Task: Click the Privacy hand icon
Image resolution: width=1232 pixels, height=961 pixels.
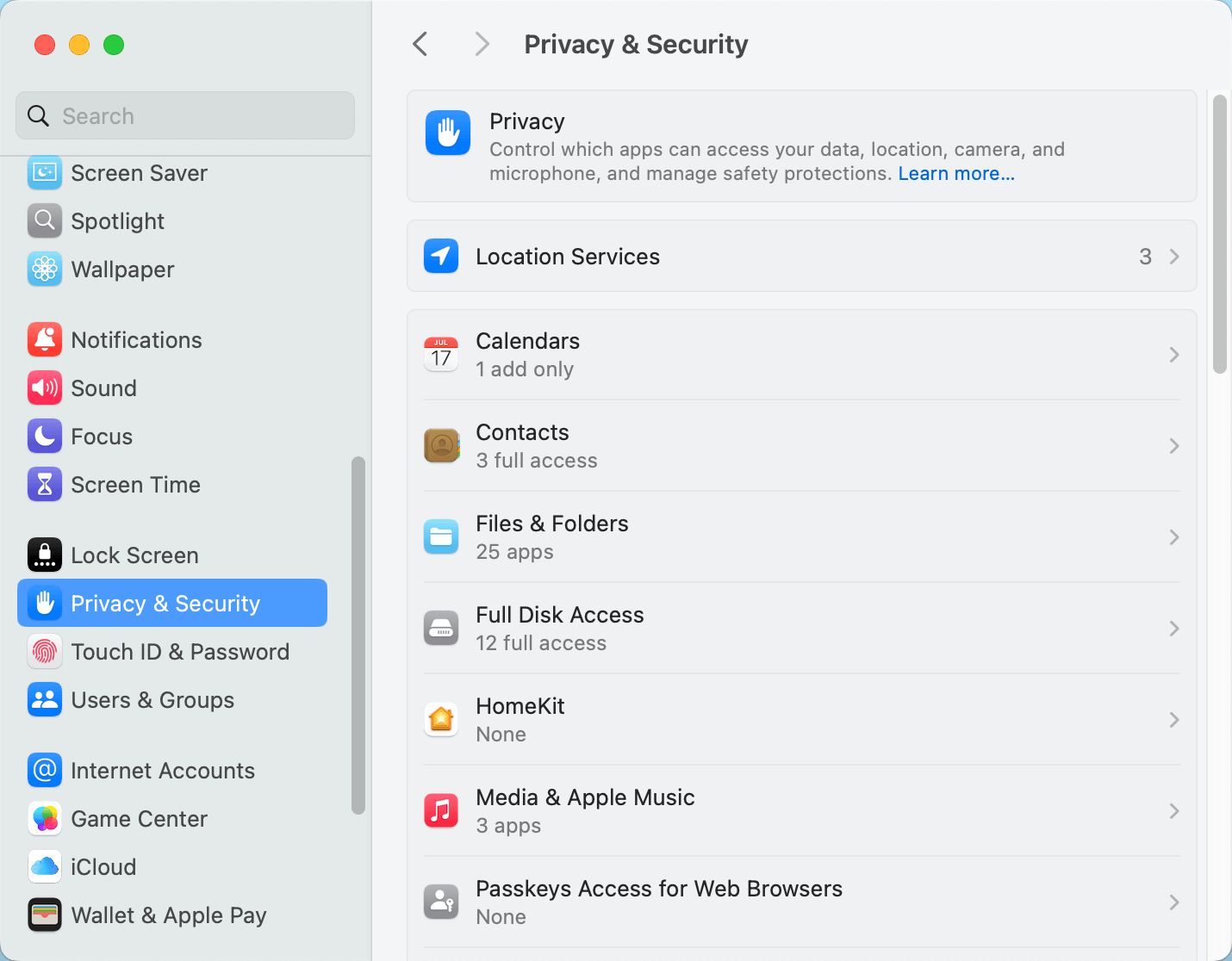Action: click(x=448, y=133)
